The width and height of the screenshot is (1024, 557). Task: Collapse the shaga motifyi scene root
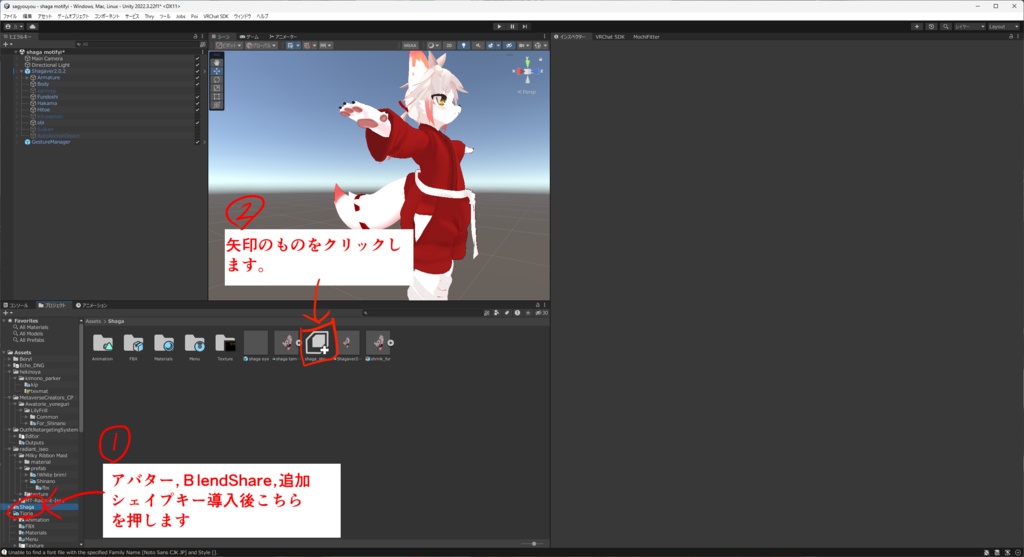click(16, 52)
